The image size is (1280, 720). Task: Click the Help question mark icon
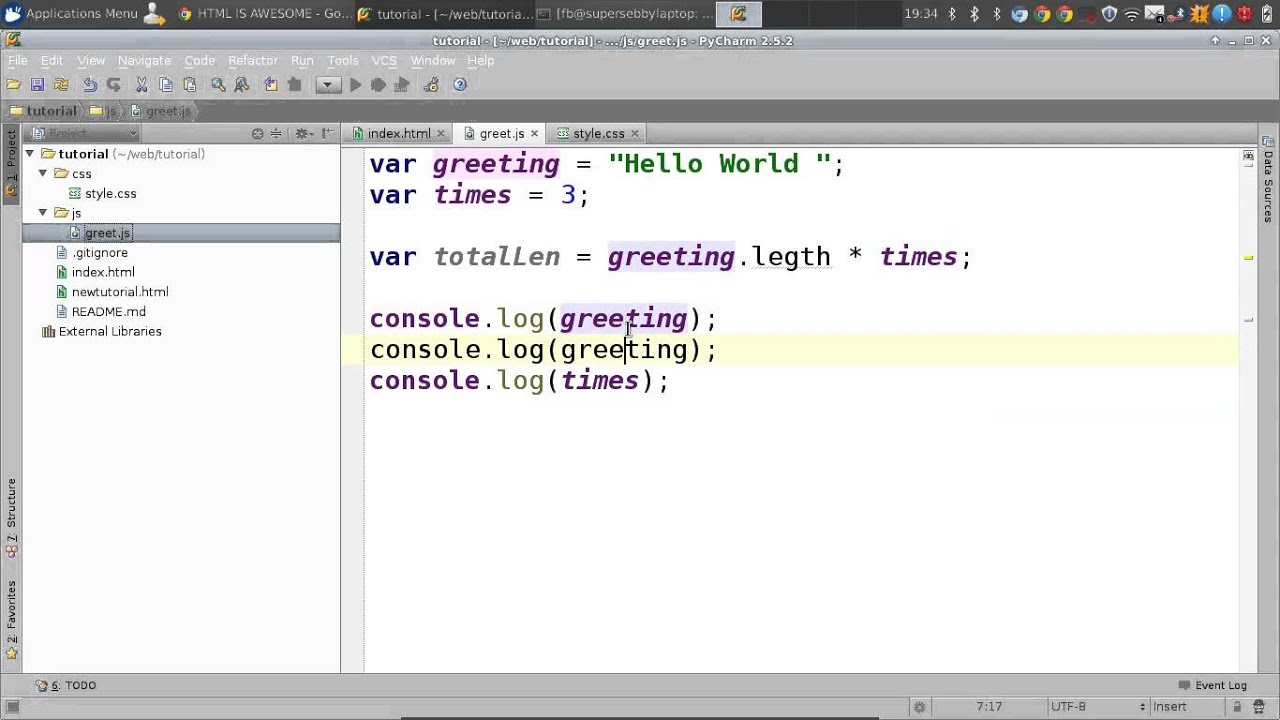[460, 85]
